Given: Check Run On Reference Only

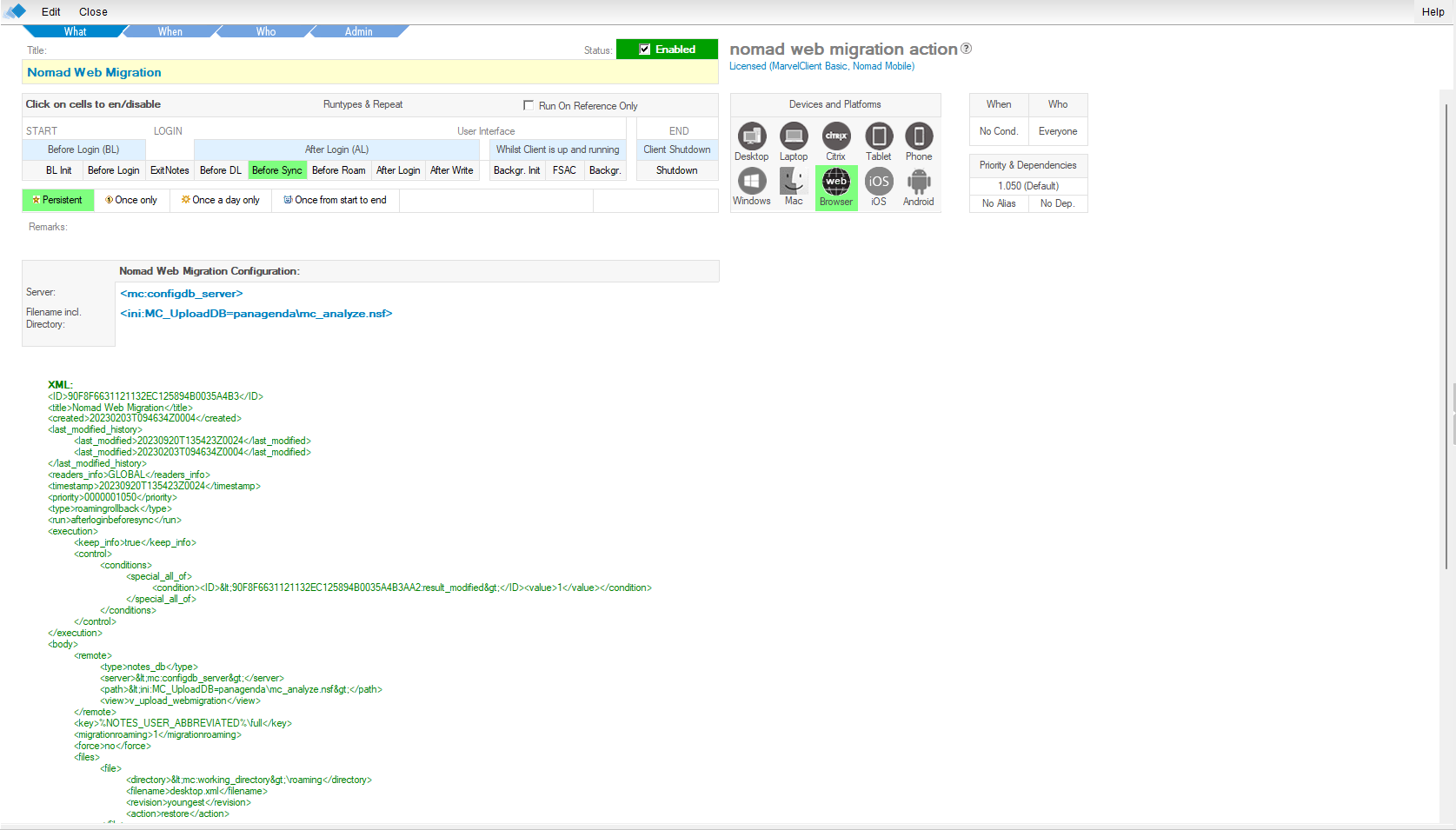Looking at the screenshot, I should click(x=529, y=105).
